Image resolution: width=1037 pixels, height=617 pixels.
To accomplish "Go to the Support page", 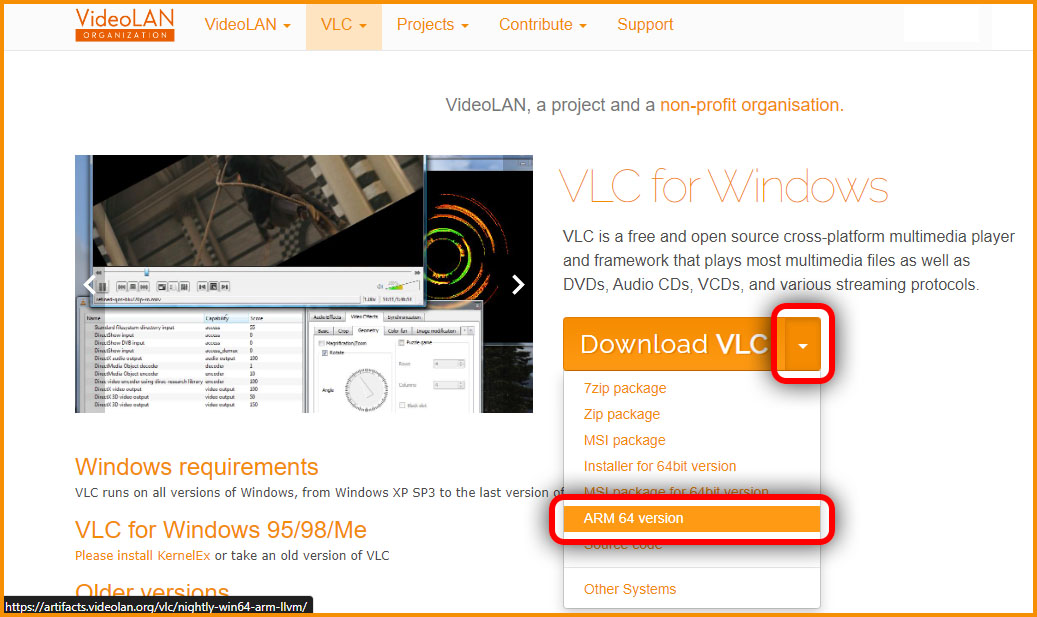I will 645,25.
